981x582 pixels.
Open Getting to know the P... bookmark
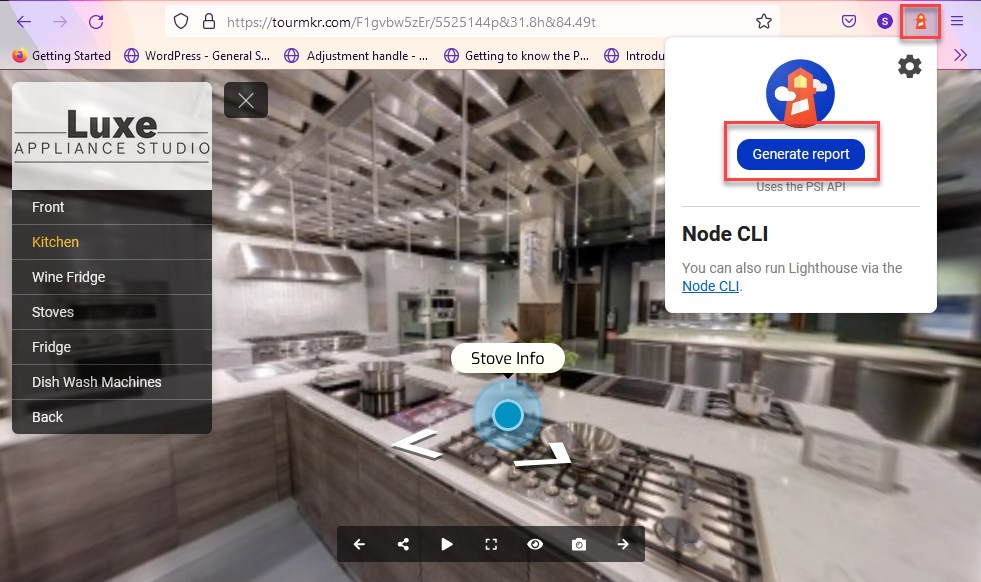[517, 56]
